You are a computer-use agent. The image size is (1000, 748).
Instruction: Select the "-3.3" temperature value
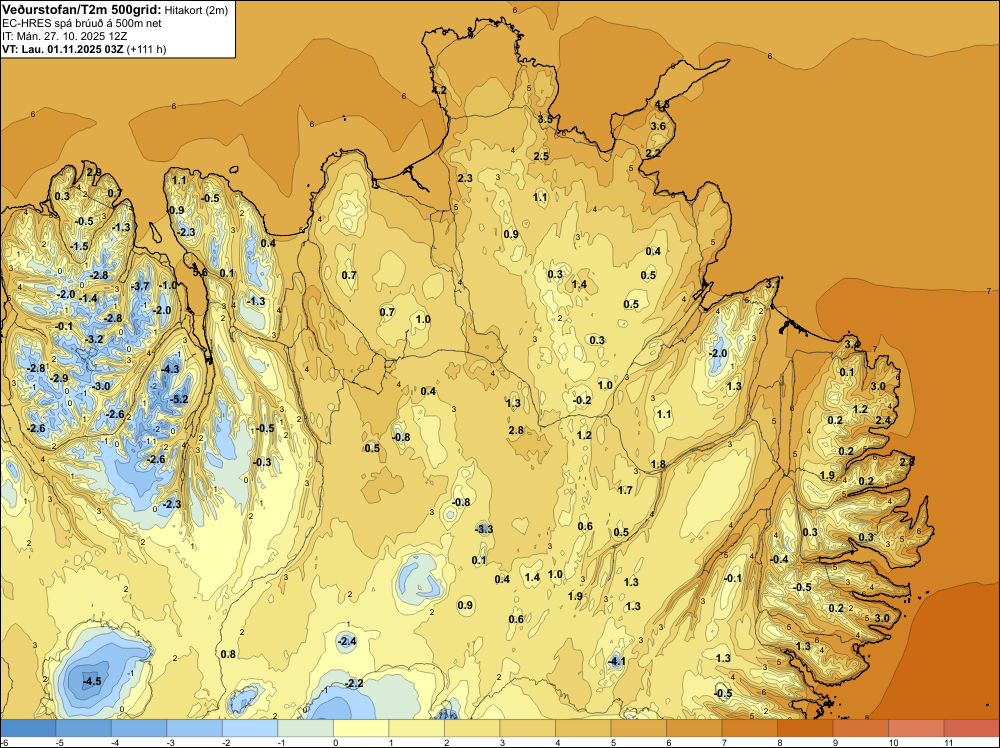tap(484, 529)
